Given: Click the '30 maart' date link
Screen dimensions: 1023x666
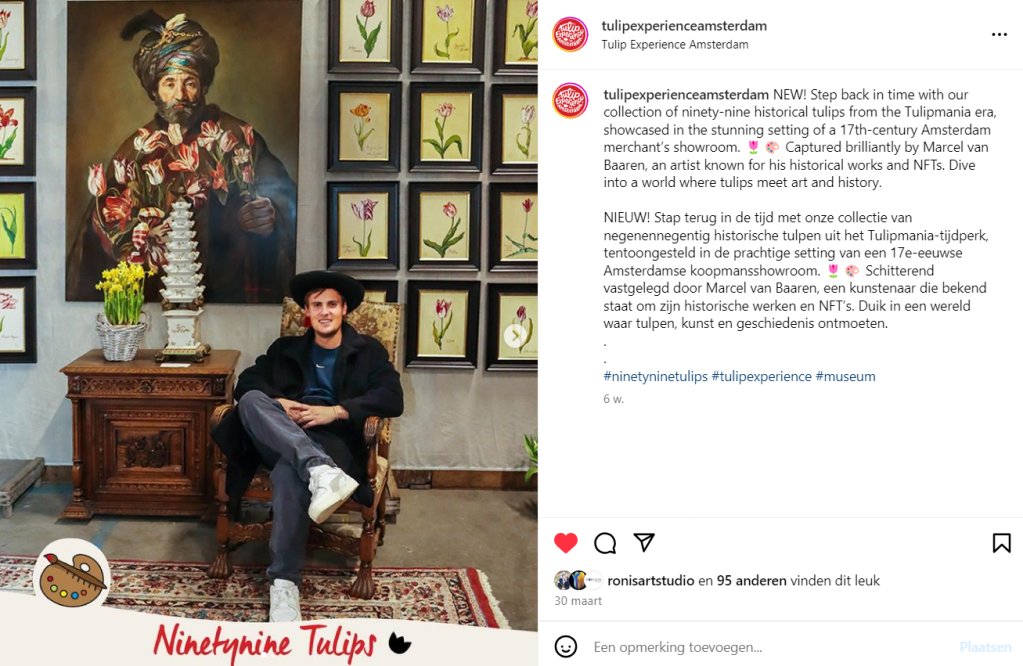Looking at the screenshot, I should coord(578,601).
